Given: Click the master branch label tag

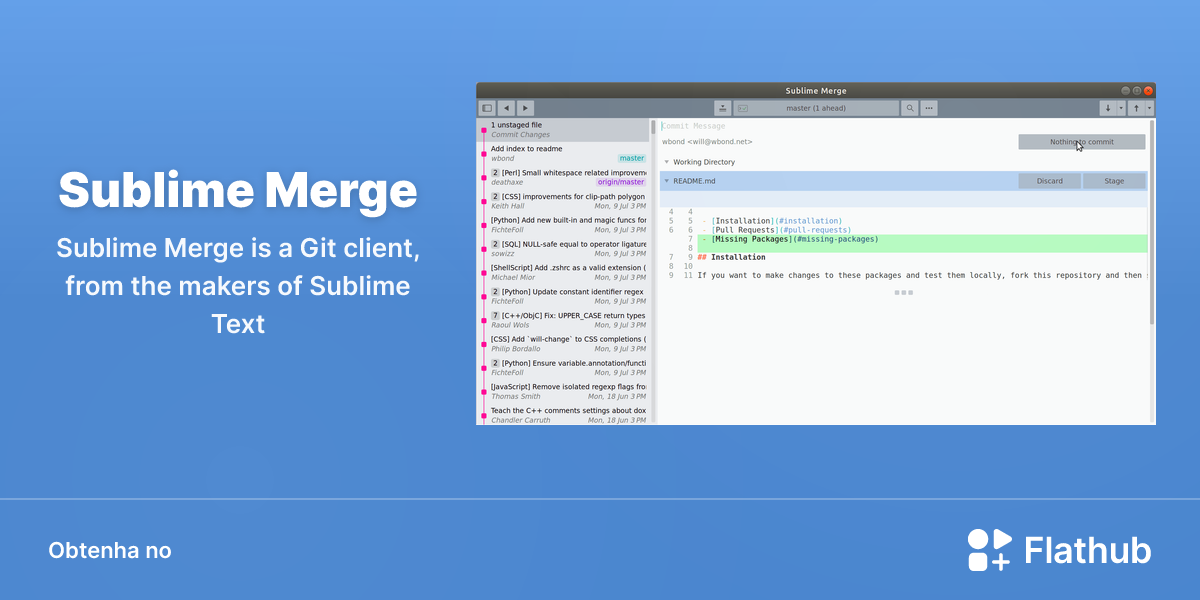Looking at the screenshot, I should pyautogui.click(x=632, y=158).
